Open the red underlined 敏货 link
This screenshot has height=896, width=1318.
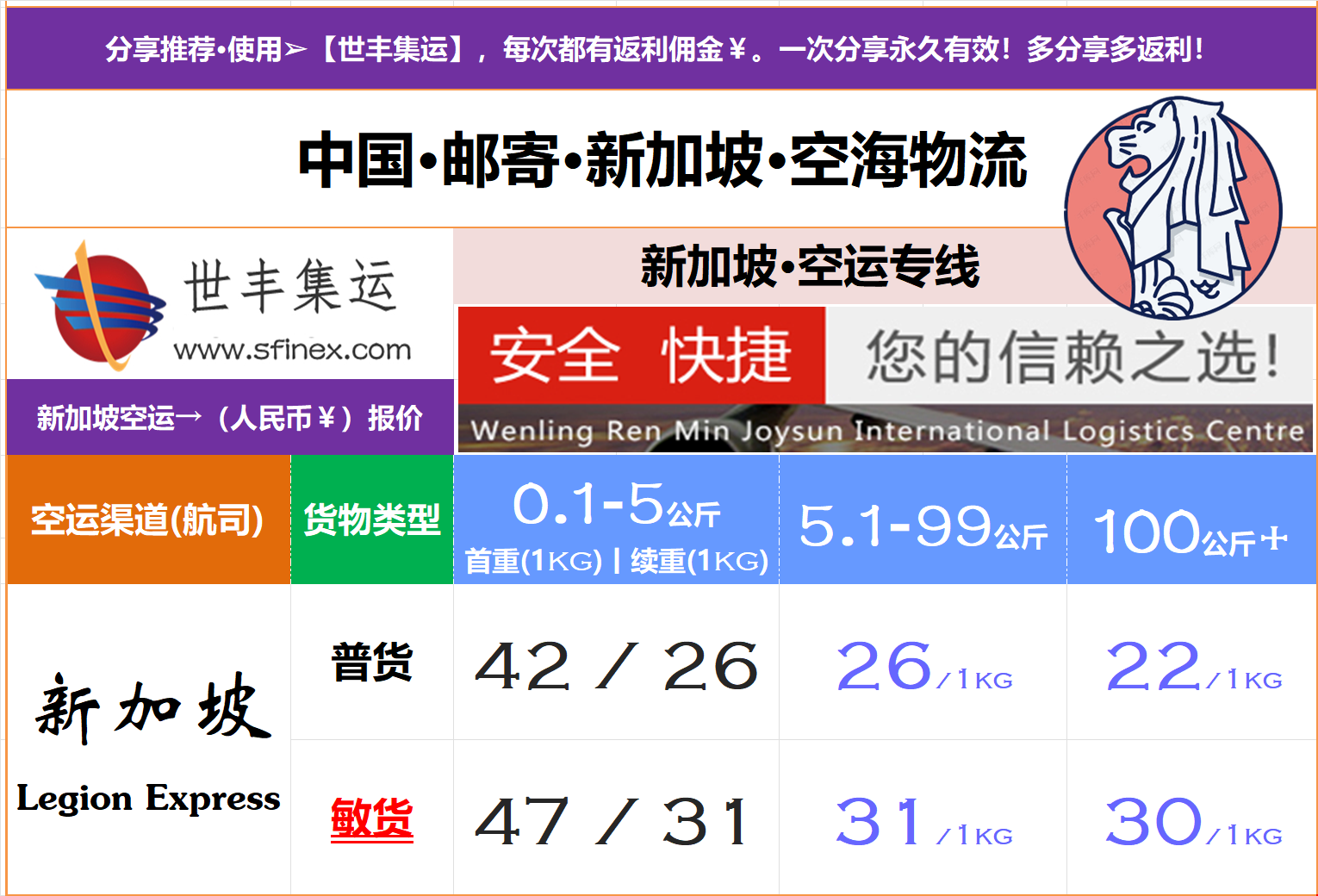[x=372, y=818]
